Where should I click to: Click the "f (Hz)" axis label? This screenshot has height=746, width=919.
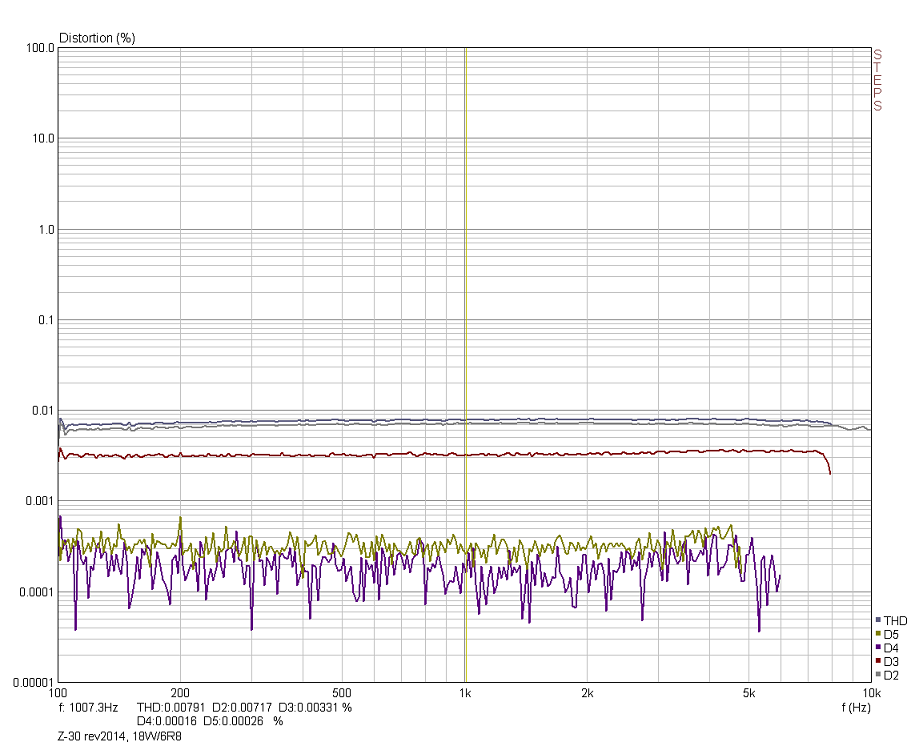[856, 708]
